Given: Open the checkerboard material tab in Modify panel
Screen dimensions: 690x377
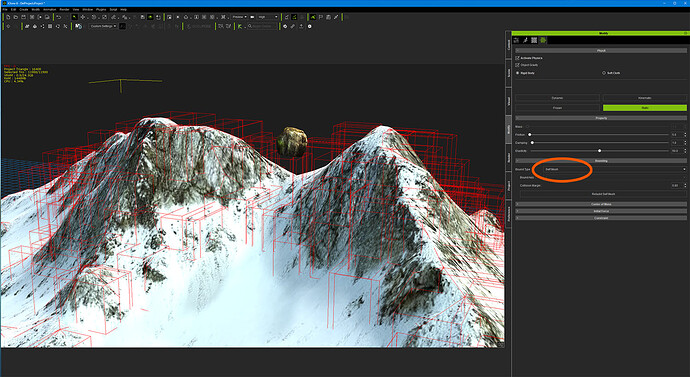Looking at the screenshot, I should click(x=534, y=40).
